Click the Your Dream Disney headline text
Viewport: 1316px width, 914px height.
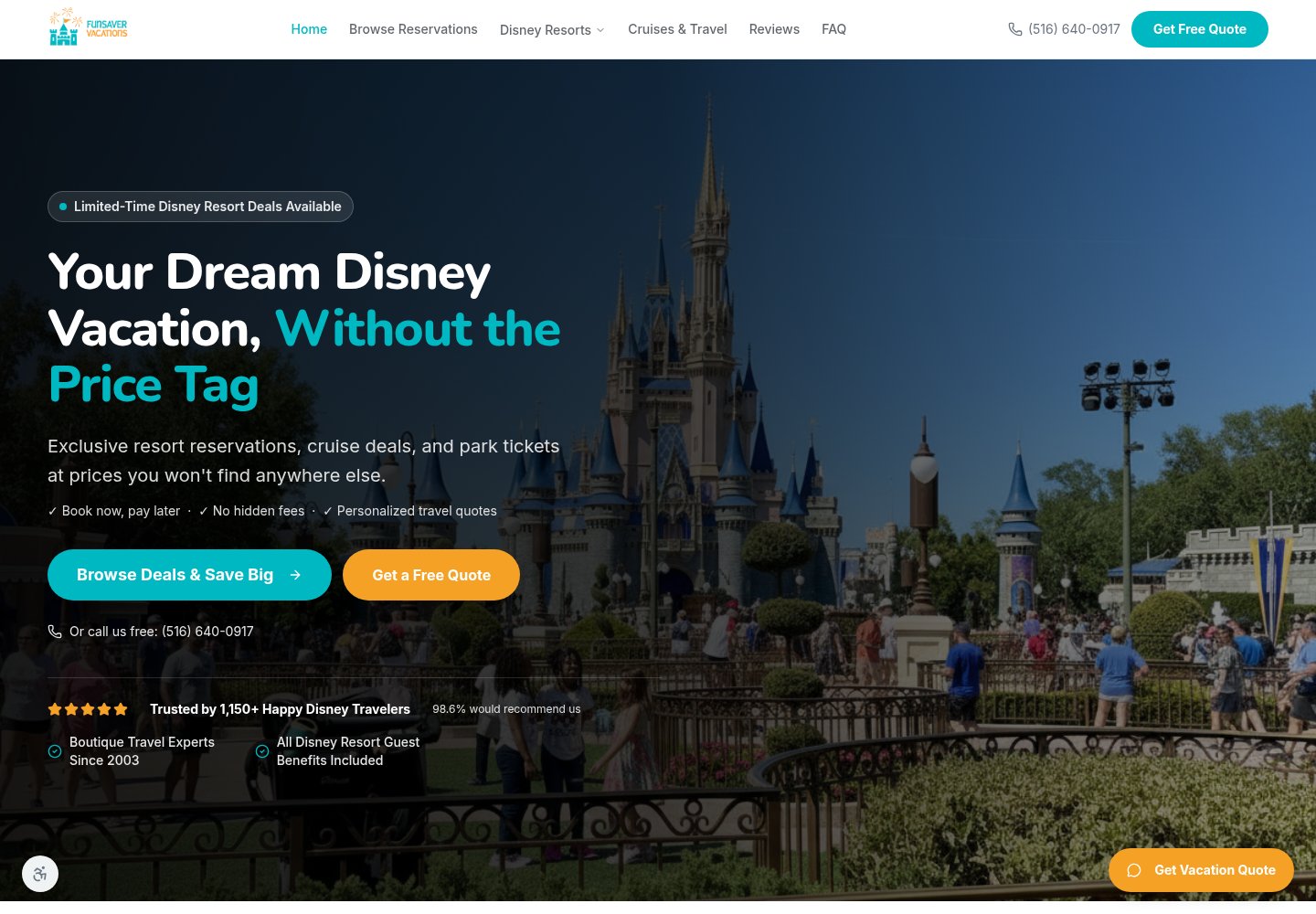point(270,272)
